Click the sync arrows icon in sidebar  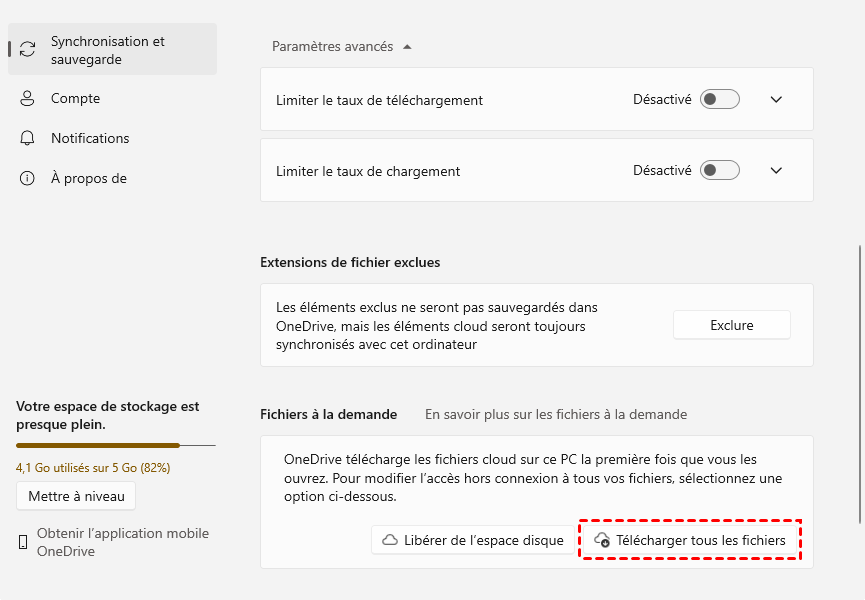[28, 49]
